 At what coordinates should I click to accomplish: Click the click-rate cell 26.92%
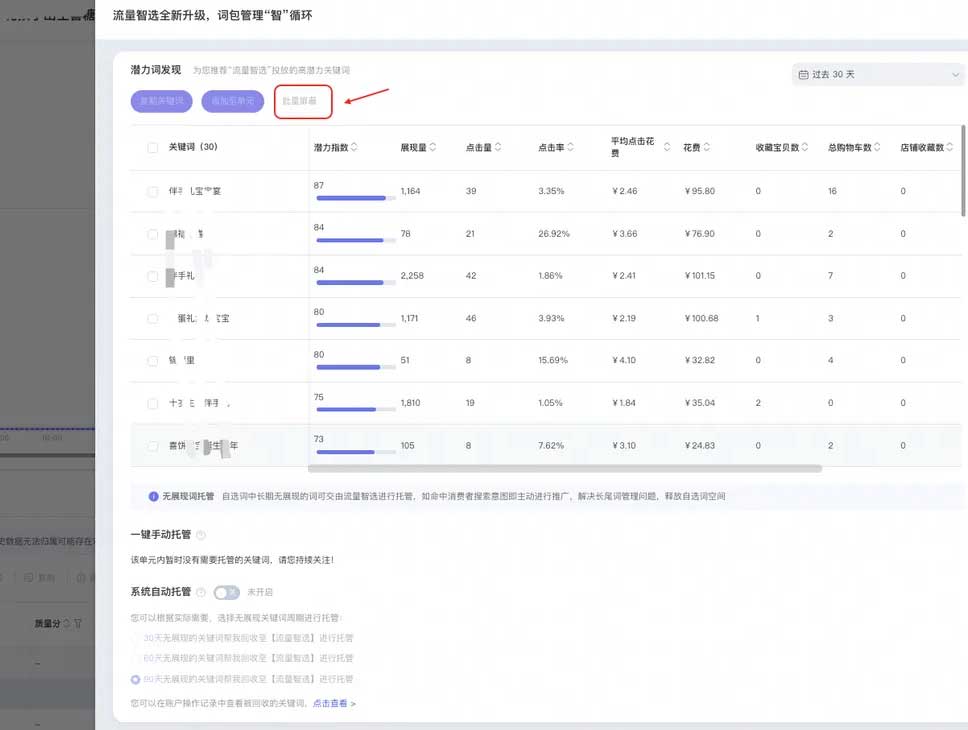point(554,234)
